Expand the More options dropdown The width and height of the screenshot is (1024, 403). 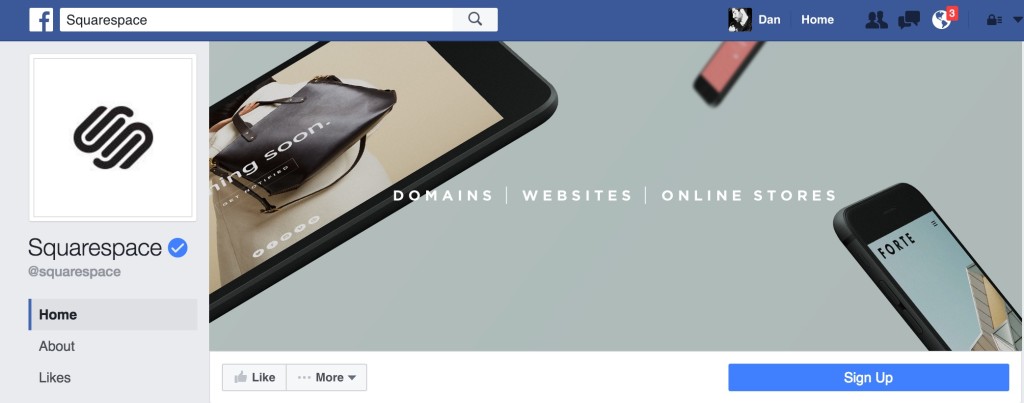327,378
